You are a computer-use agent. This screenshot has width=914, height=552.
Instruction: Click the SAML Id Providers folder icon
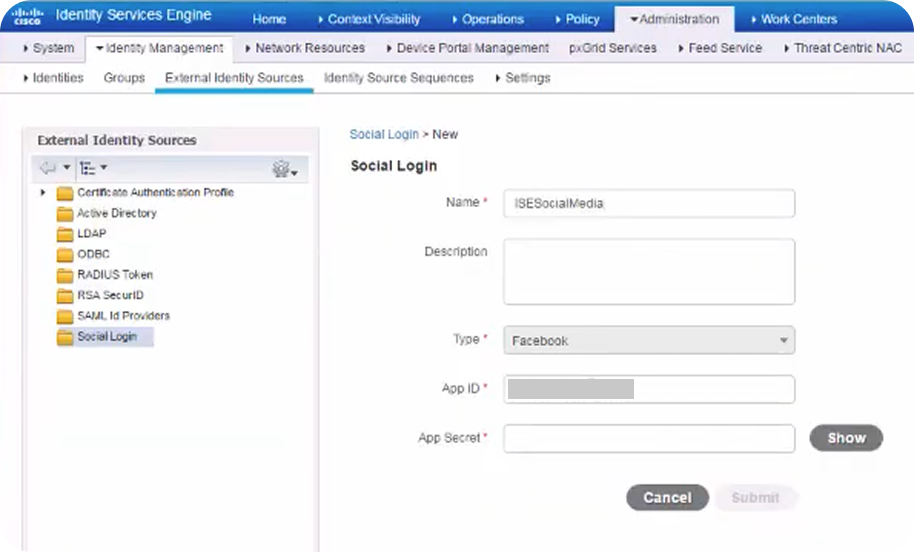click(x=65, y=317)
